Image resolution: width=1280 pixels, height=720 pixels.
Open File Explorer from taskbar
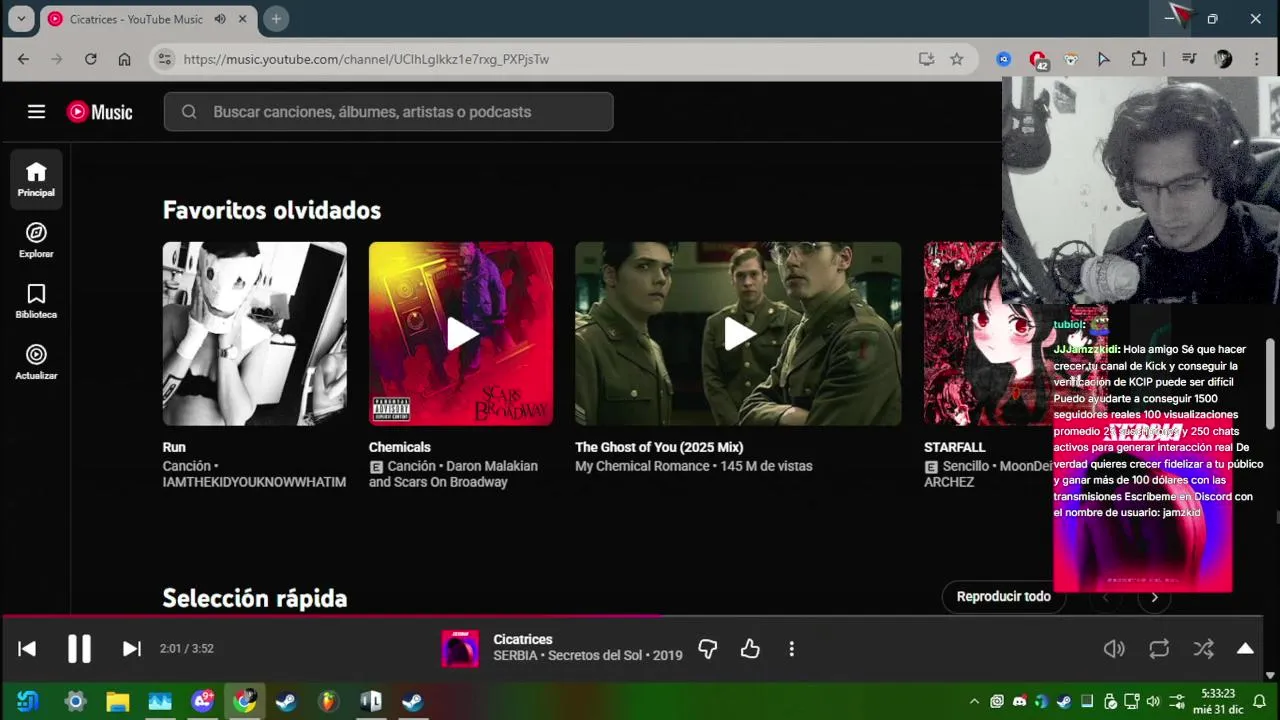(x=118, y=702)
